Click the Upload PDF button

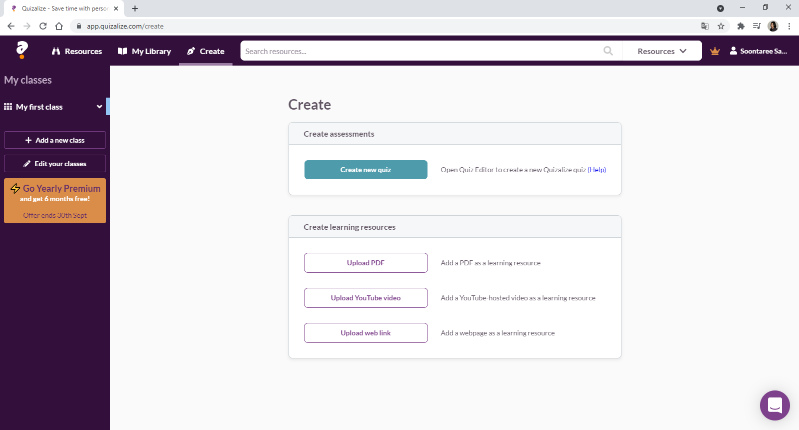[x=366, y=263]
